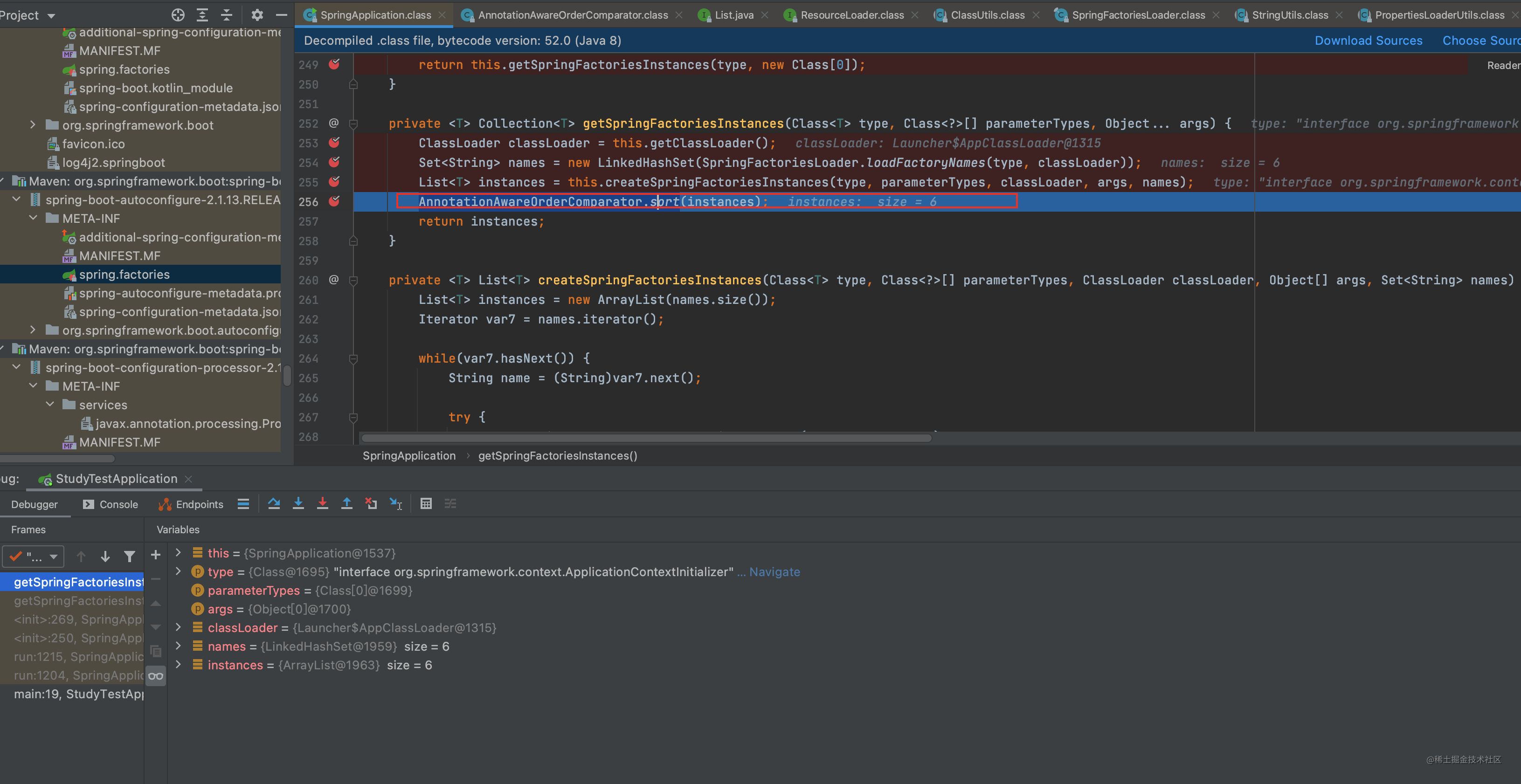
Task: Open the StringUtils.class tab
Action: point(1290,15)
